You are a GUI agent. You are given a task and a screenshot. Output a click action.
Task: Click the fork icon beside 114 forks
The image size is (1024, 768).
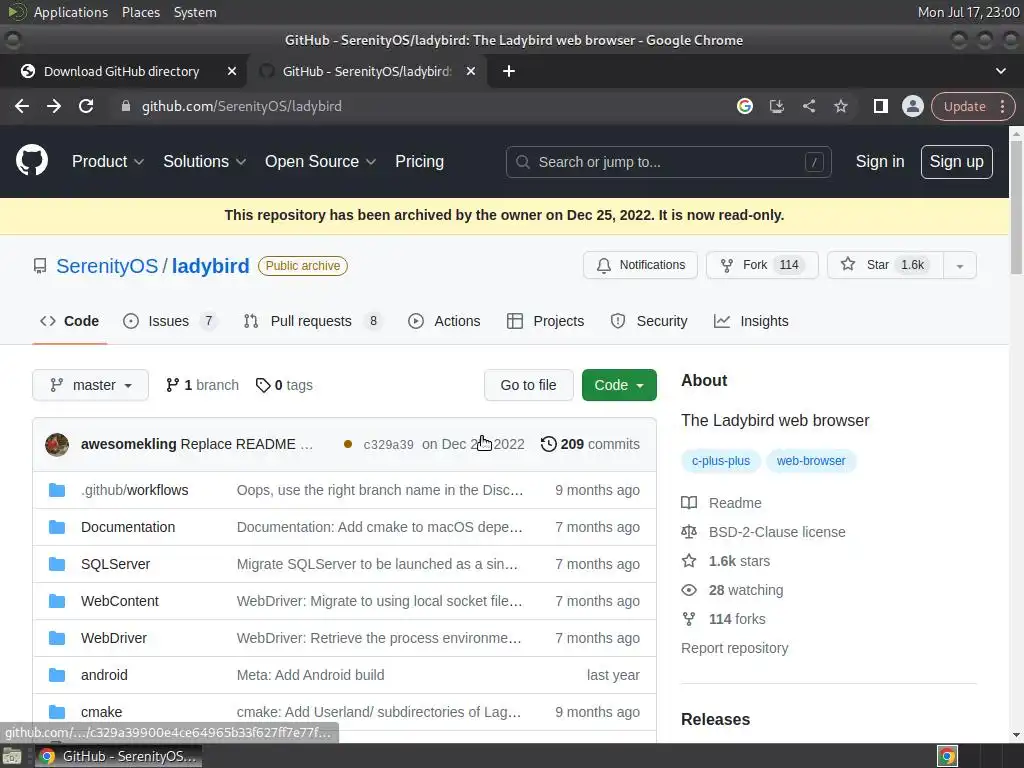pyautogui.click(x=689, y=618)
